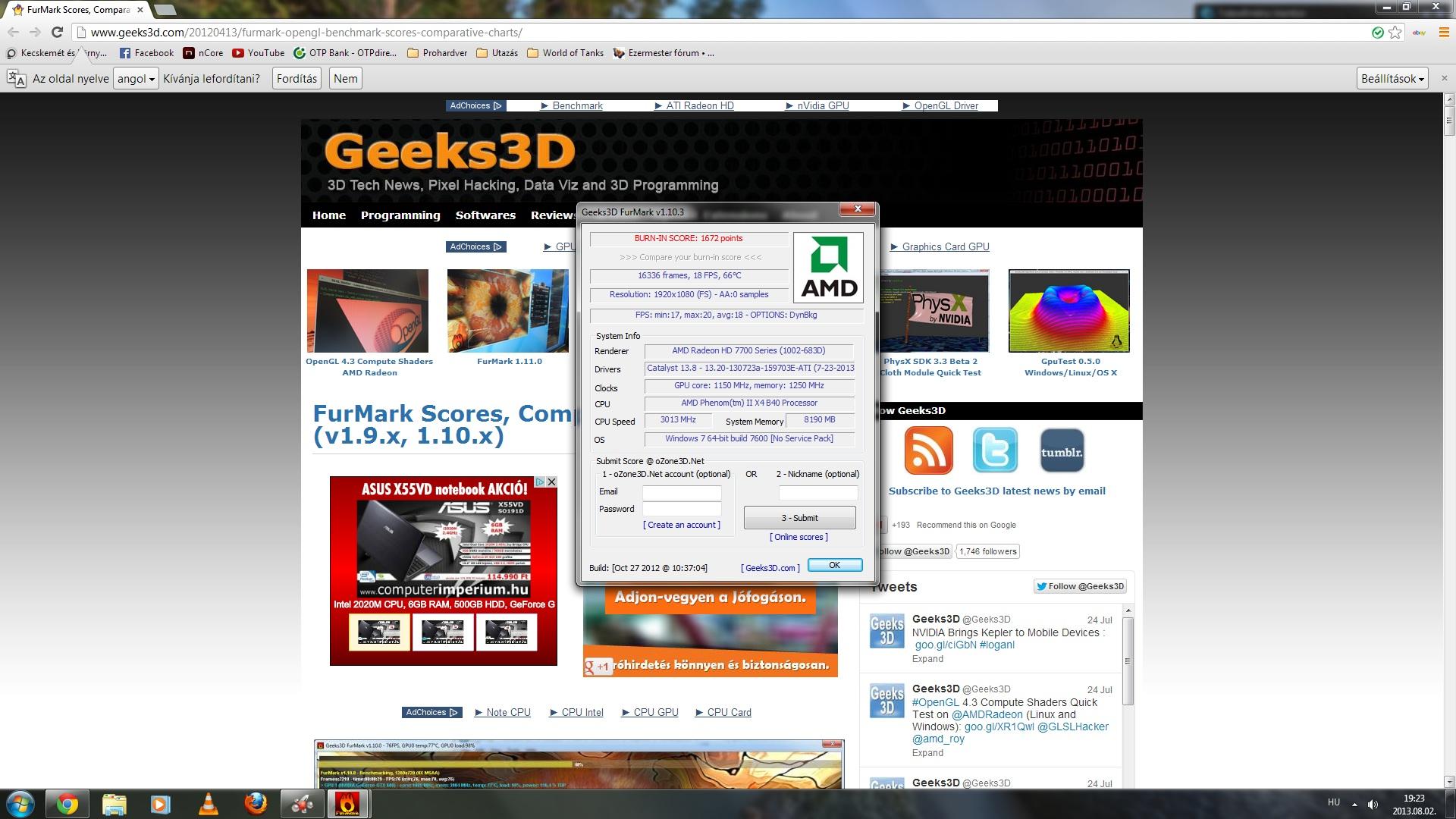This screenshot has height=819, width=1456.
Task: Click the Password input field
Action: (x=682, y=509)
